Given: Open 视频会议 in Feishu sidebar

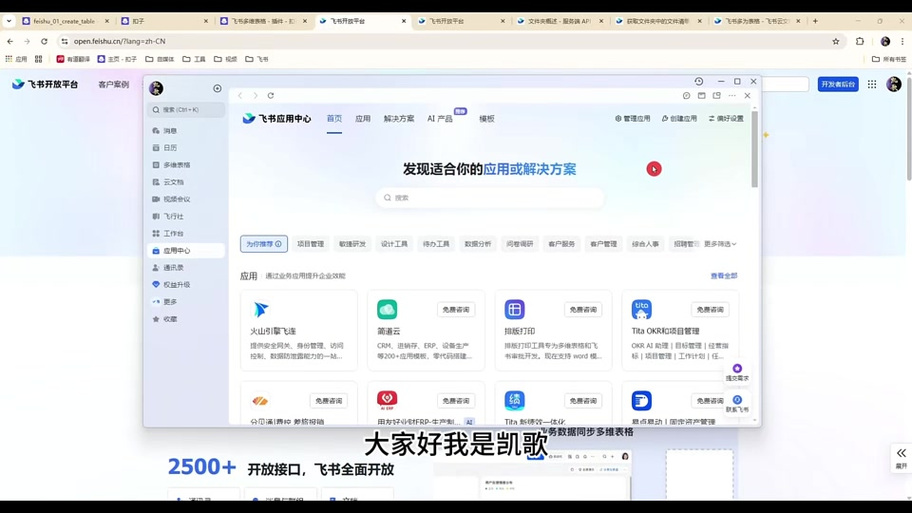Looking at the screenshot, I should click(x=186, y=199).
